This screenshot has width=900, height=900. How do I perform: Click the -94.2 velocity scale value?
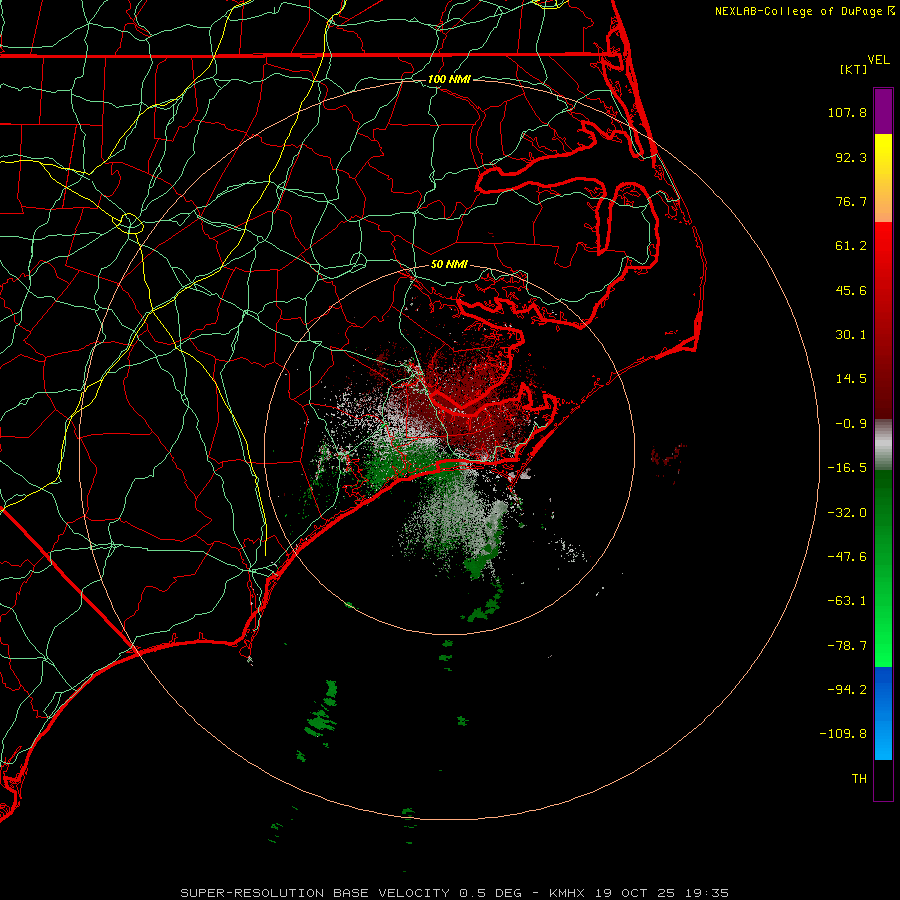[x=847, y=689]
